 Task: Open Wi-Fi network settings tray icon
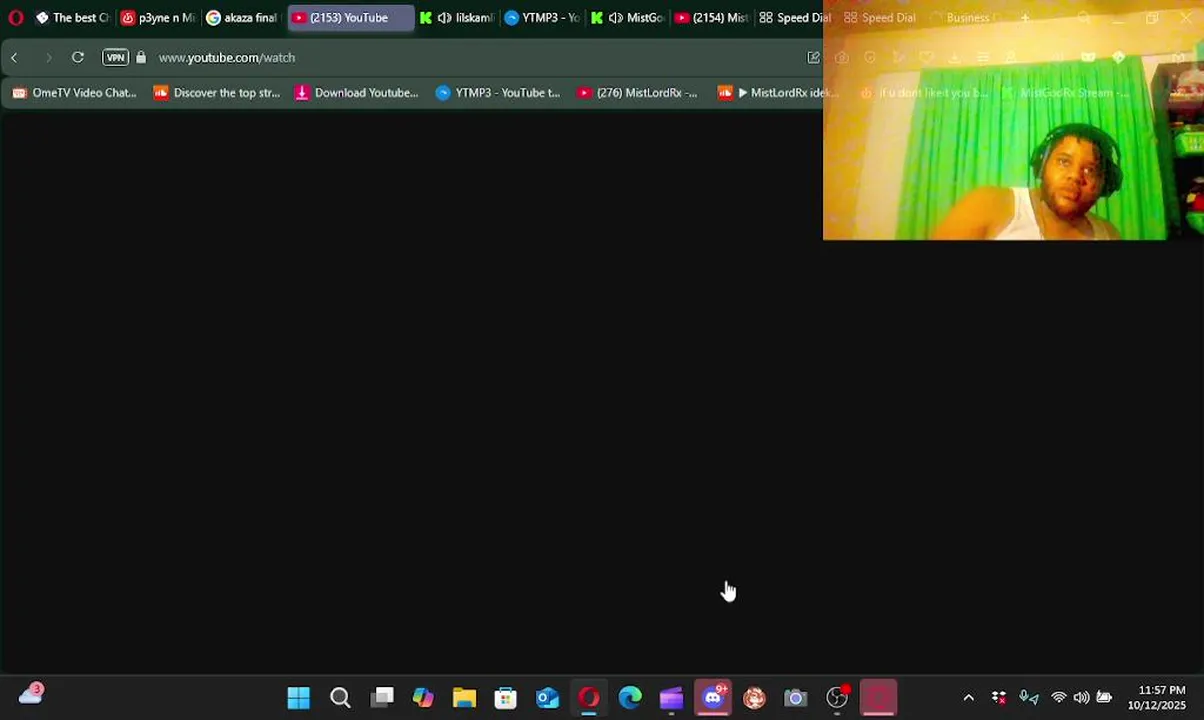(1058, 698)
